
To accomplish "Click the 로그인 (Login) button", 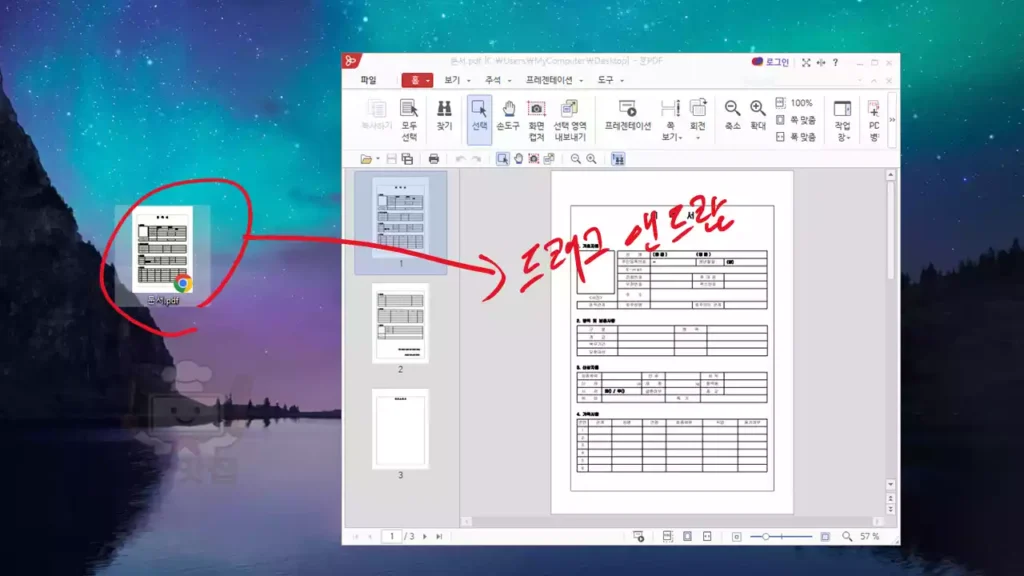I will [770, 62].
